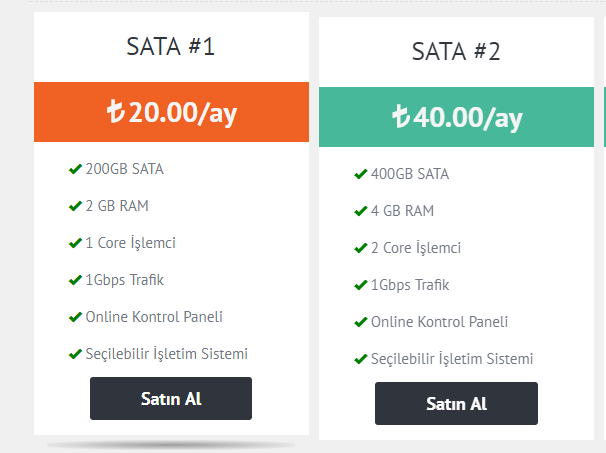
Task: Click checkmark icon next to 1 Core İşlemci
Action: [75, 243]
